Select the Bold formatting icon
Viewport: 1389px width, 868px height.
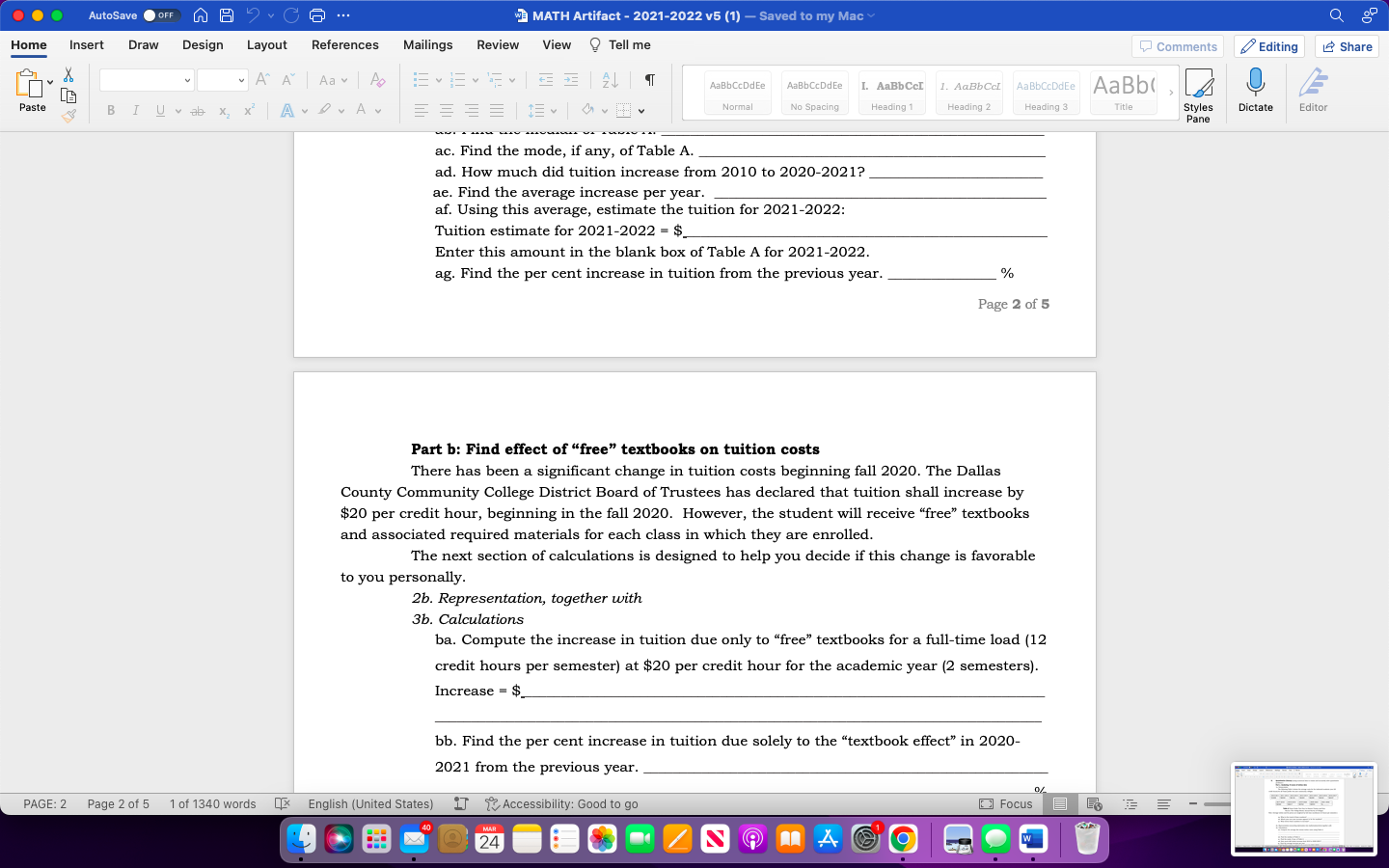click(x=110, y=110)
